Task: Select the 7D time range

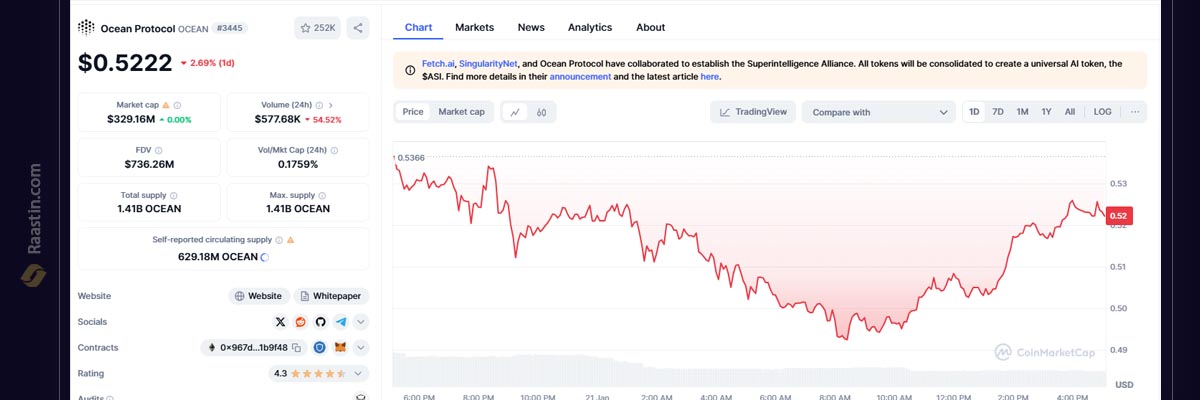Action: click(997, 112)
